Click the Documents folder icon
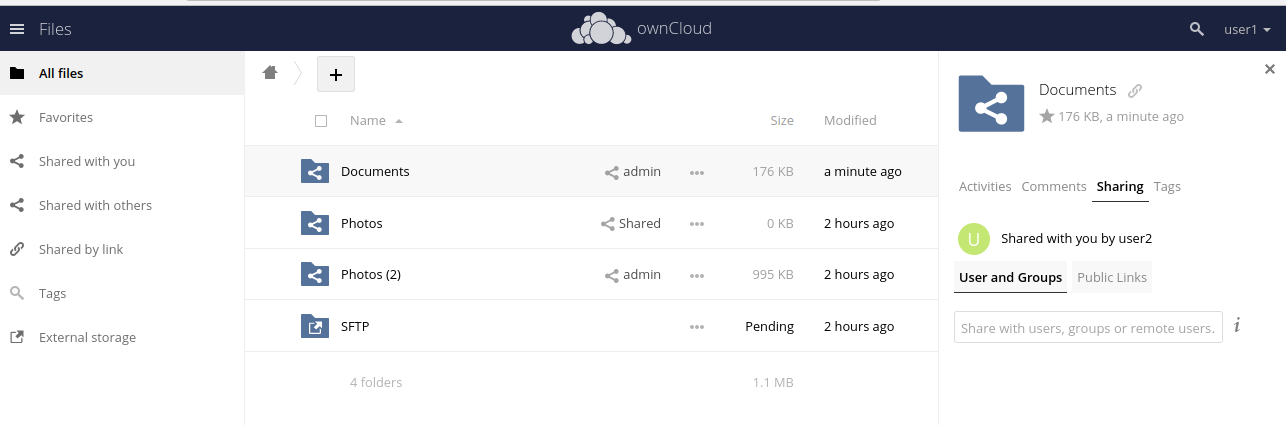Viewport: 1286px width, 425px height. click(x=315, y=171)
